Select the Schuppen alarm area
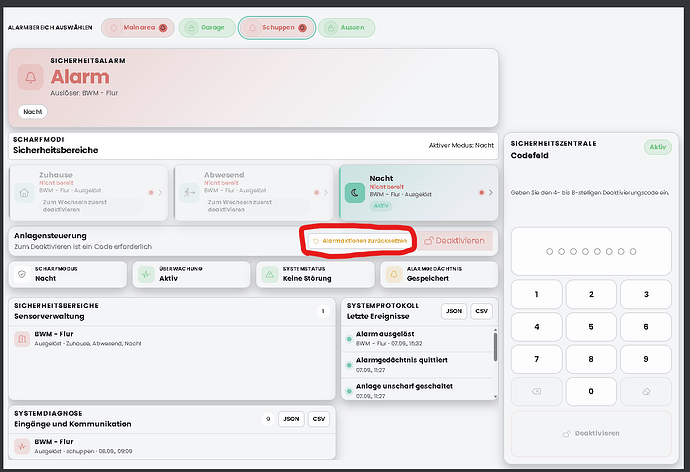The image size is (690, 472). (277, 28)
